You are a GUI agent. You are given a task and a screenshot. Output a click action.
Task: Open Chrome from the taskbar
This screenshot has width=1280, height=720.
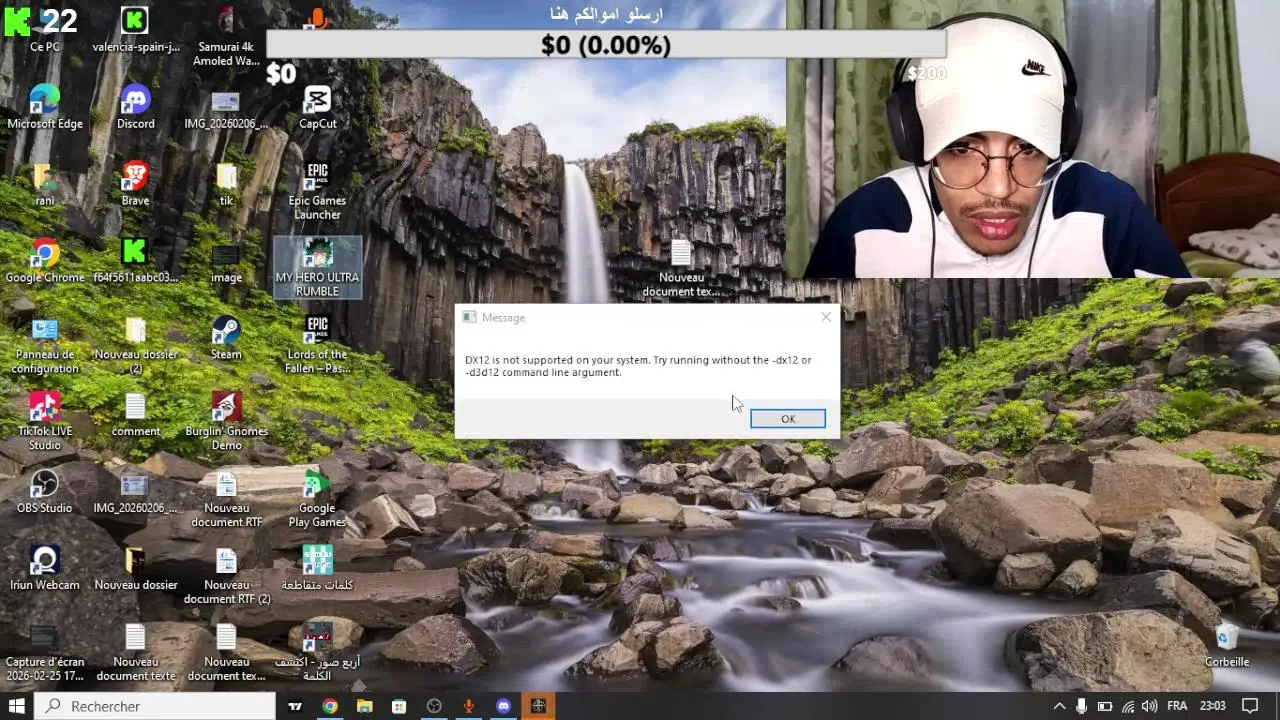[x=330, y=706]
